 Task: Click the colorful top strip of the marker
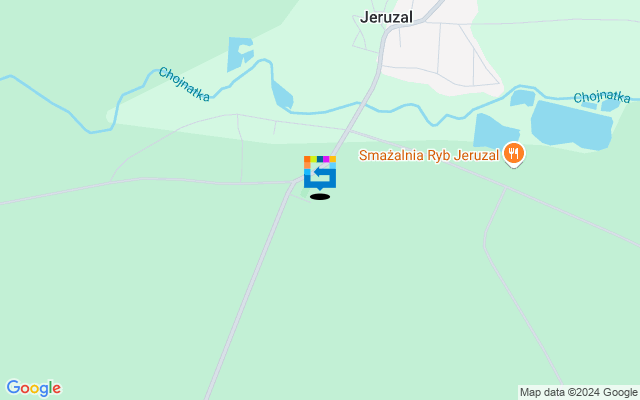point(320,159)
